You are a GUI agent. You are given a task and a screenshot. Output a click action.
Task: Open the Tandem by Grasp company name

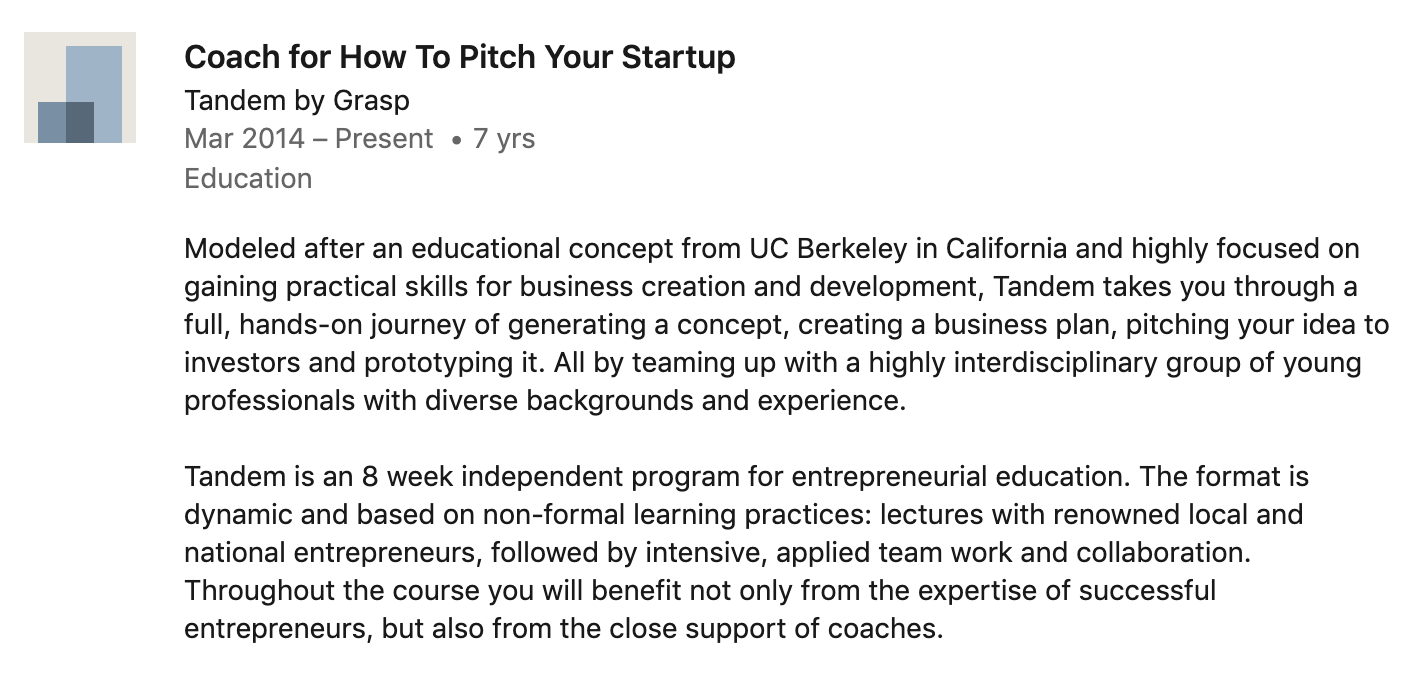(297, 100)
